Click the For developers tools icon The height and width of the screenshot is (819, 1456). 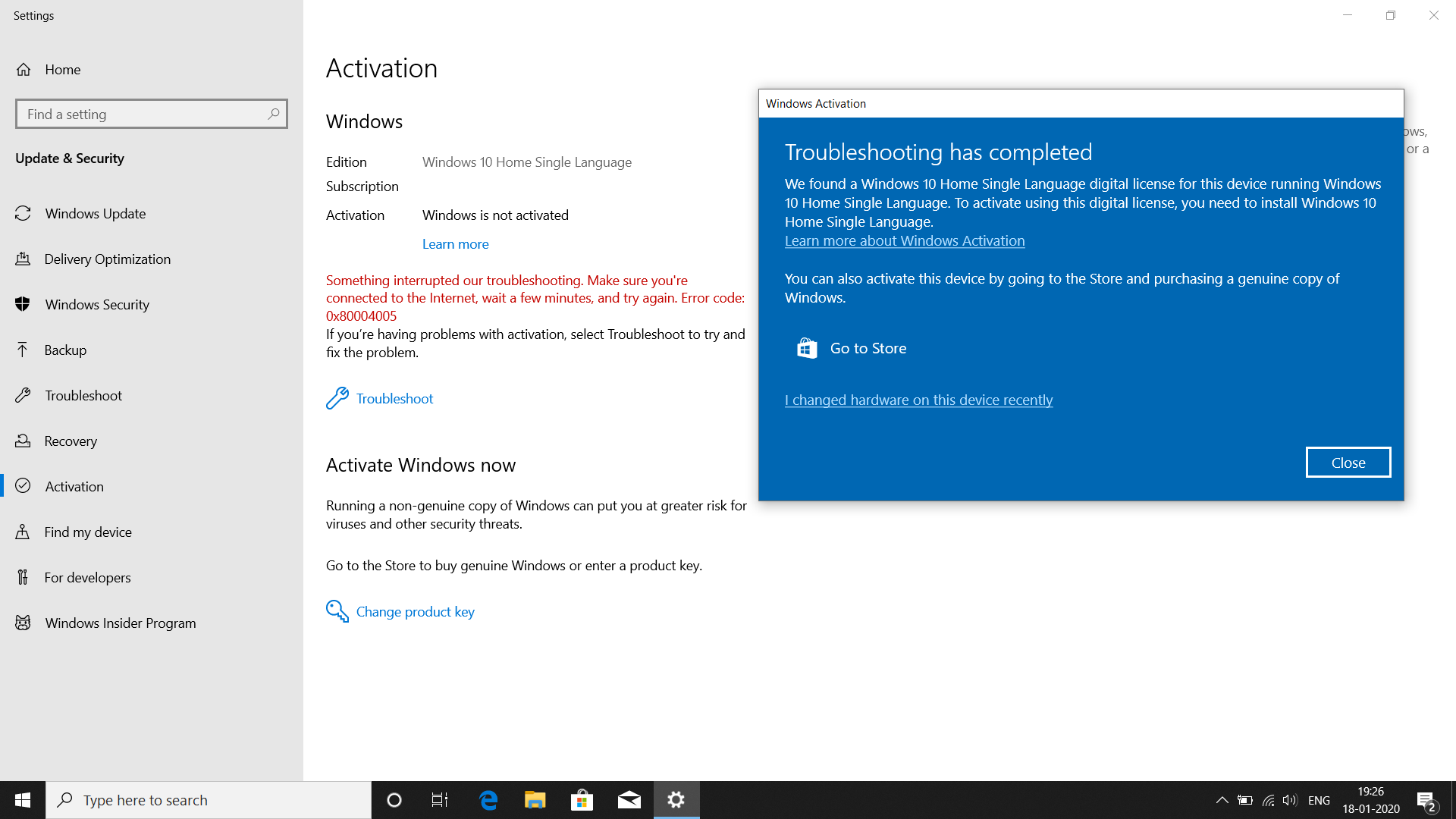pyautogui.click(x=23, y=577)
